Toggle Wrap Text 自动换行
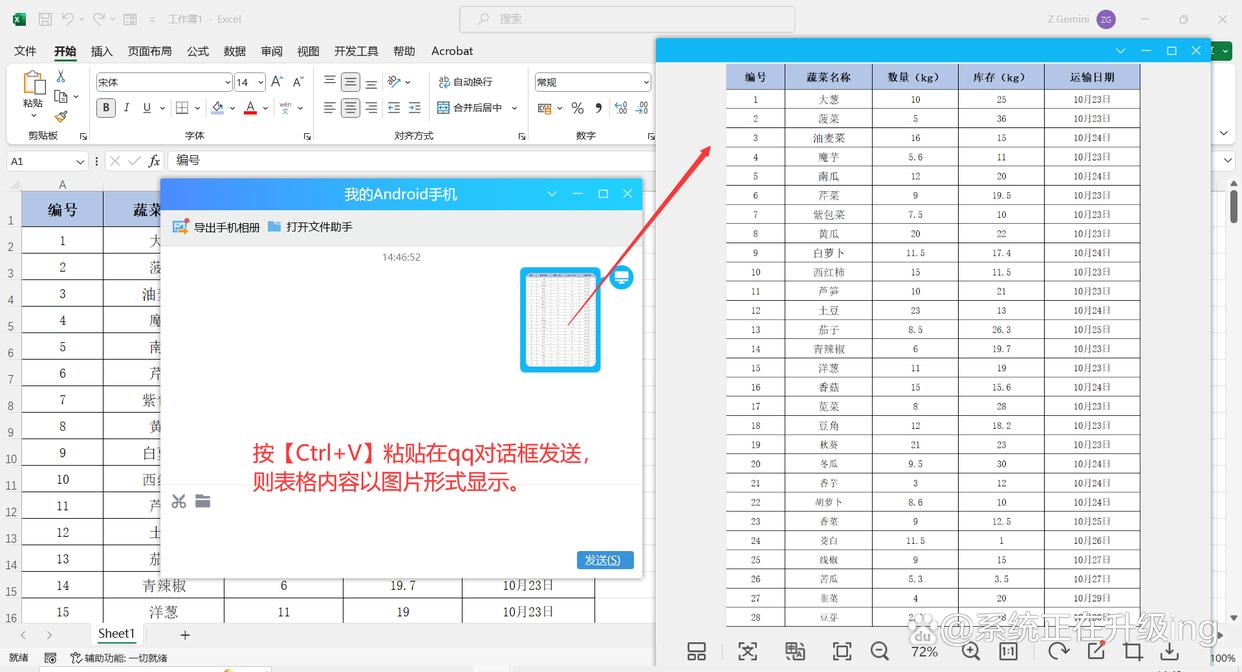This screenshot has width=1242, height=672. tap(465, 82)
